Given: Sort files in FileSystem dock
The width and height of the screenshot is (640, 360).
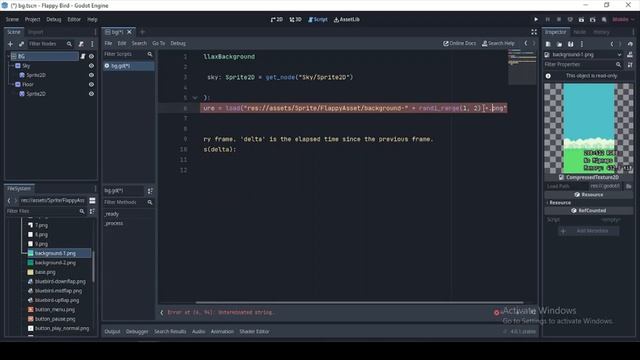Looking at the screenshot, I should pyautogui.click(x=92, y=211).
